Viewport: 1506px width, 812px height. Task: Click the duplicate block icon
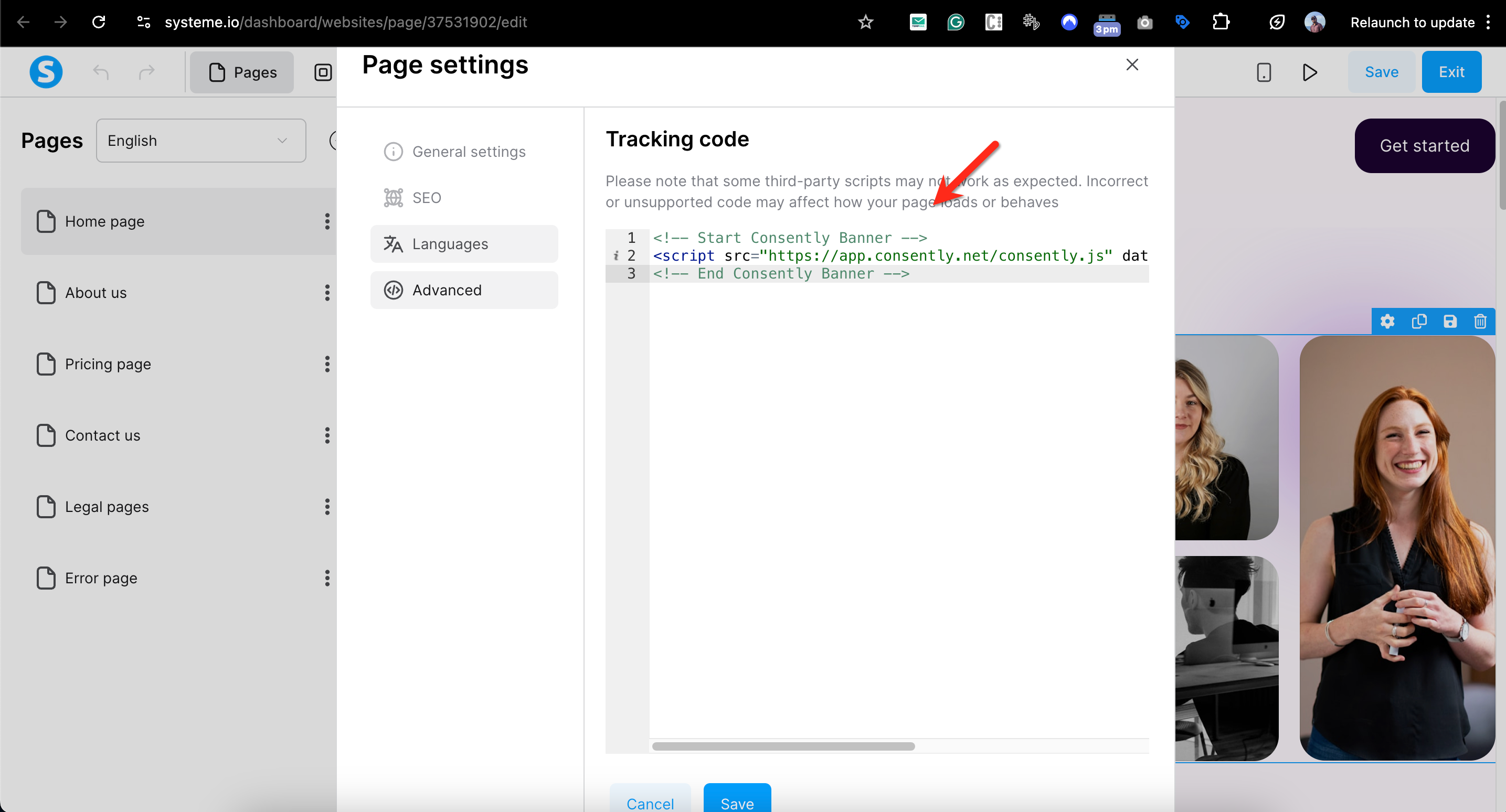[1419, 322]
